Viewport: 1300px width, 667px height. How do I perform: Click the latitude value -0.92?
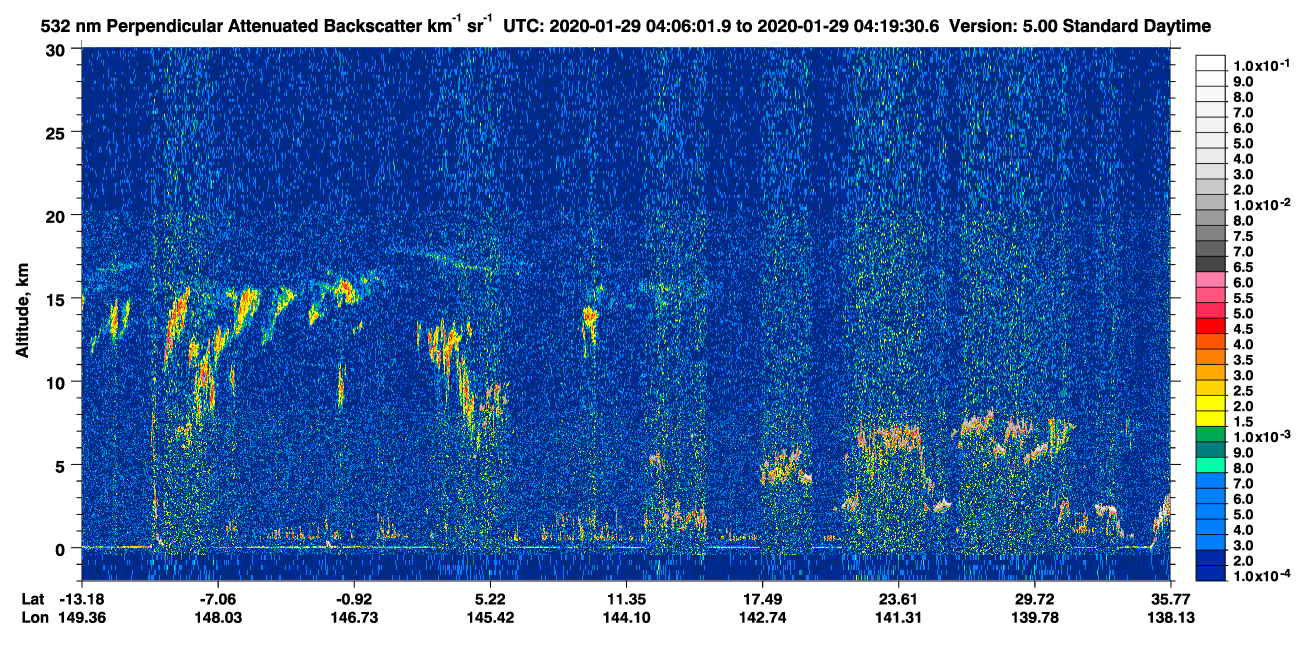click(355, 600)
